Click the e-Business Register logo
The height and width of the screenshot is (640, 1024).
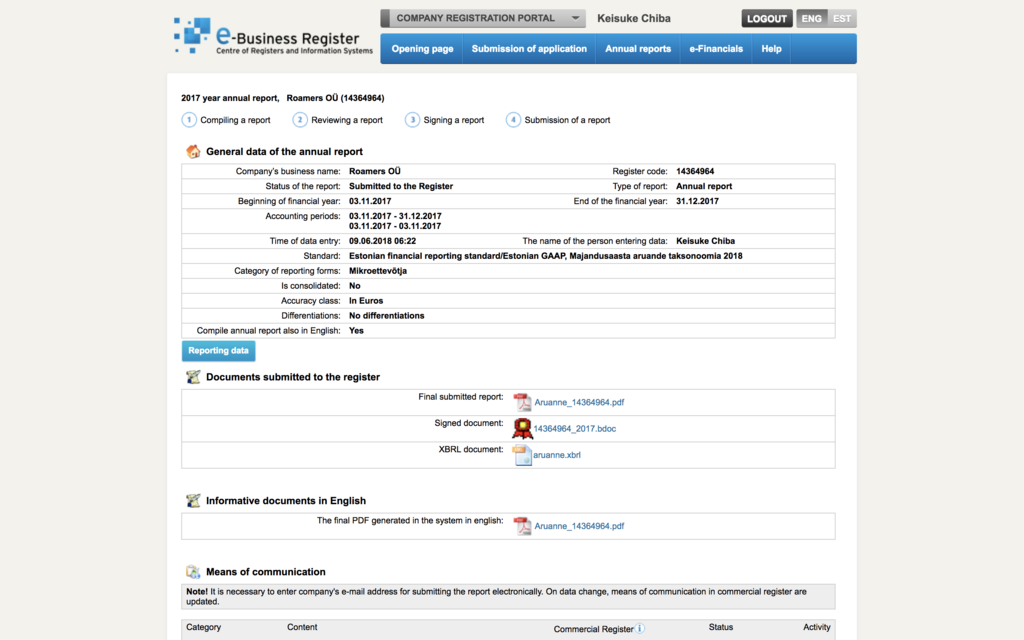[273, 37]
